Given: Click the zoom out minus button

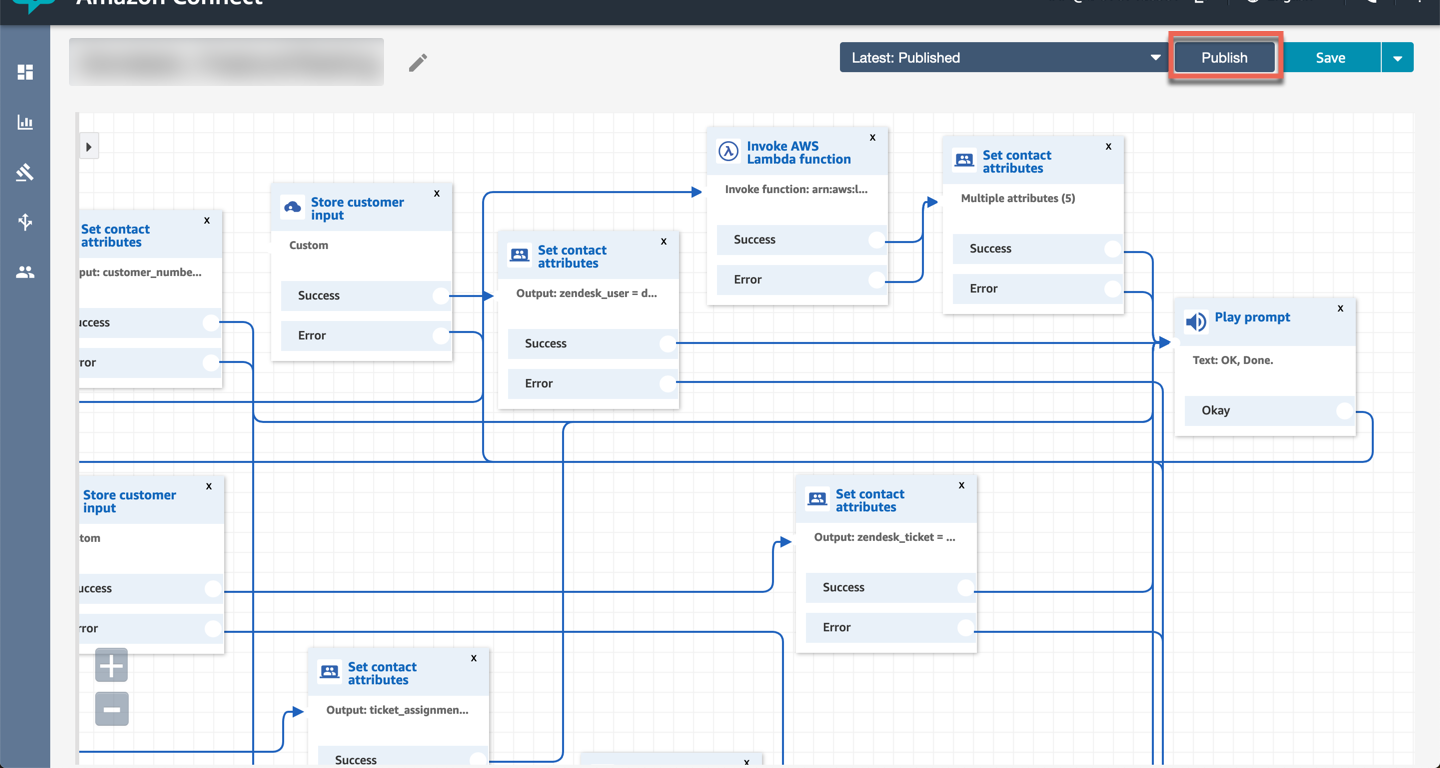Looking at the screenshot, I should 111,709.
